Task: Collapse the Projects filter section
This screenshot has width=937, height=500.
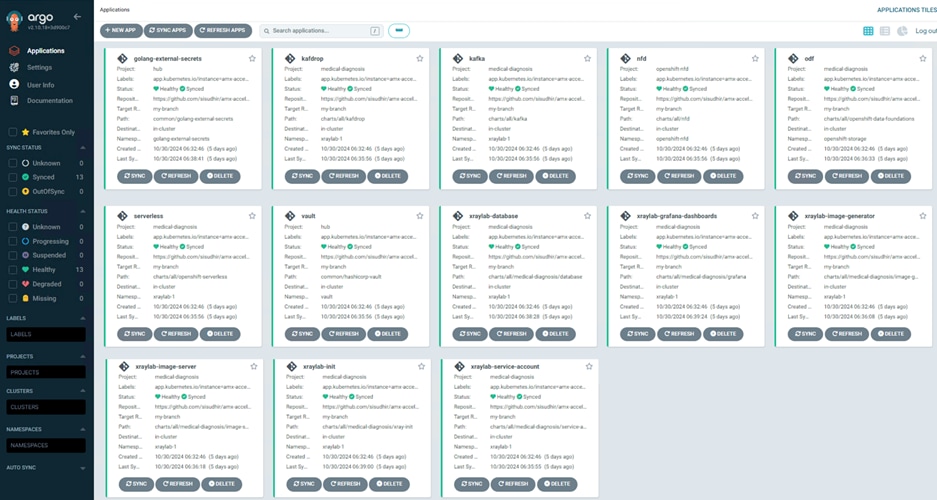Action: (82, 357)
